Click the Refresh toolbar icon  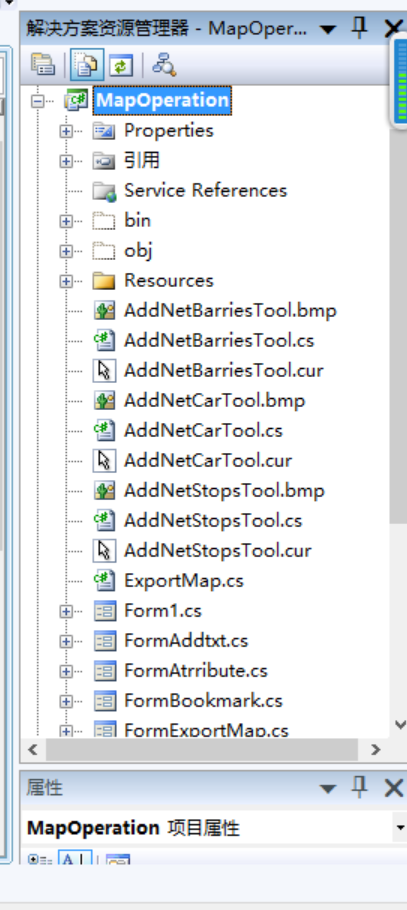tap(120, 64)
